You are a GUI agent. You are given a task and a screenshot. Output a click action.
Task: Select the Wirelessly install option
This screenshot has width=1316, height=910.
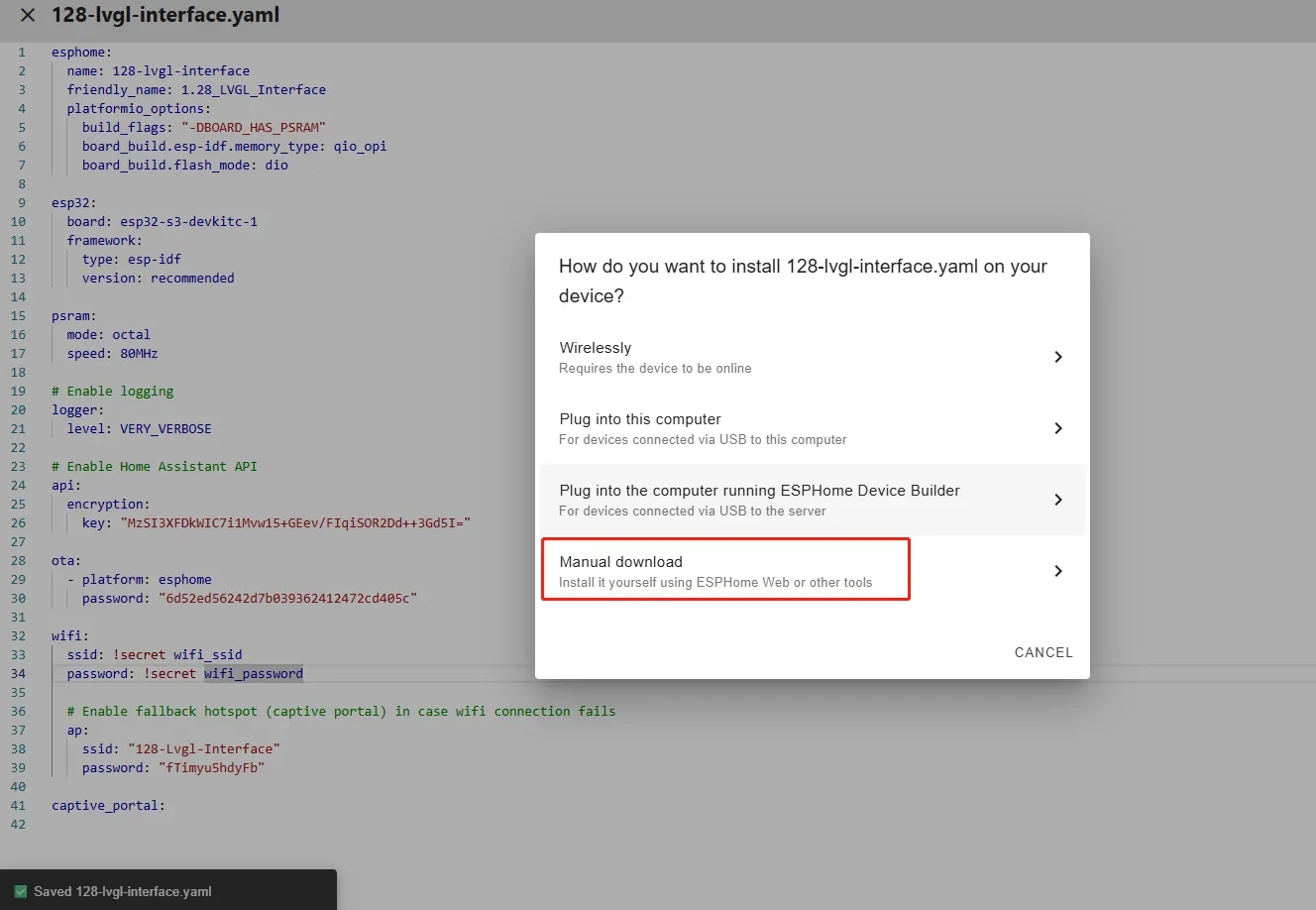(x=654, y=357)
